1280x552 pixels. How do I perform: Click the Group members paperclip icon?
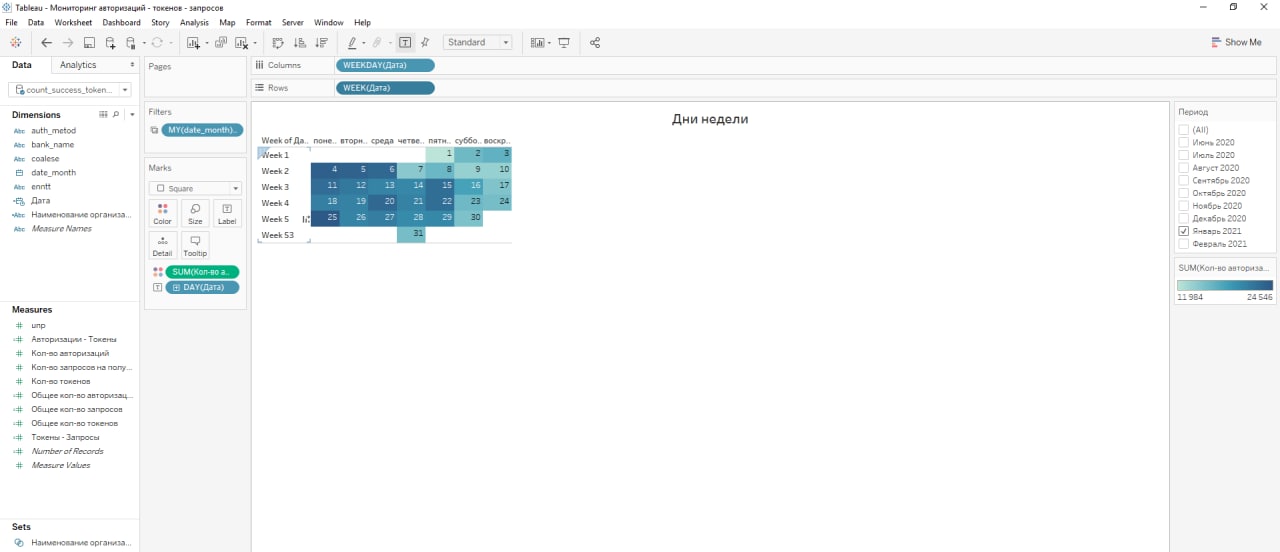click(x=378, y=43)
